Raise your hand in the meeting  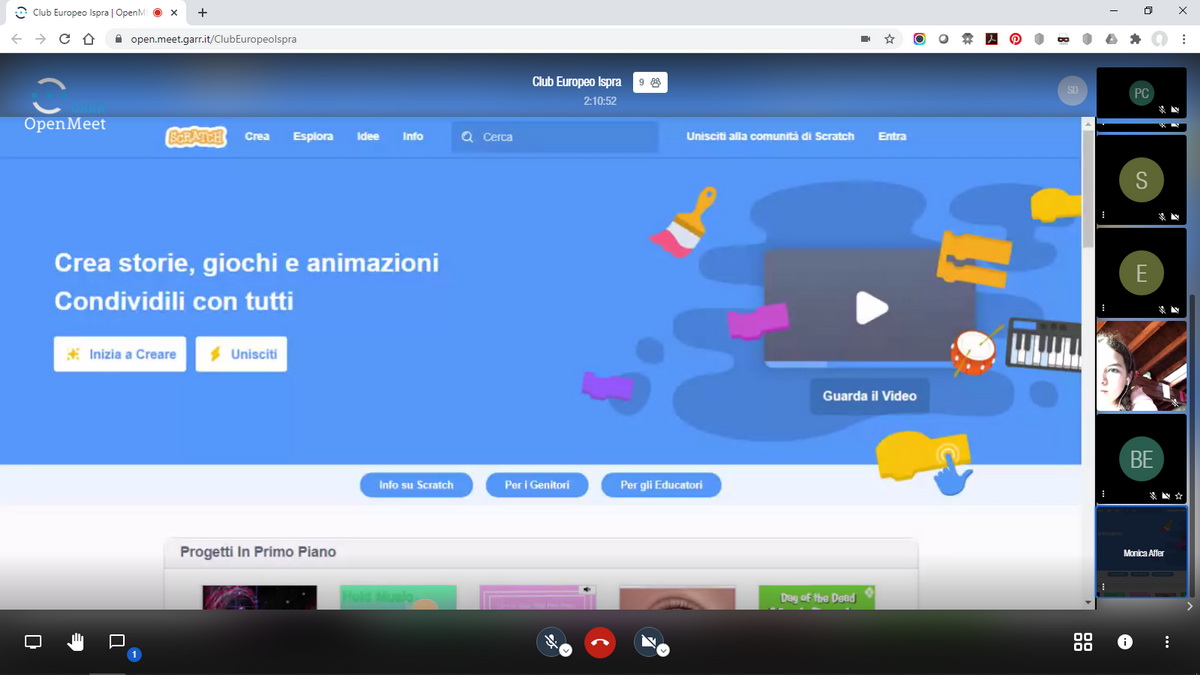click(x=75, y=642)
